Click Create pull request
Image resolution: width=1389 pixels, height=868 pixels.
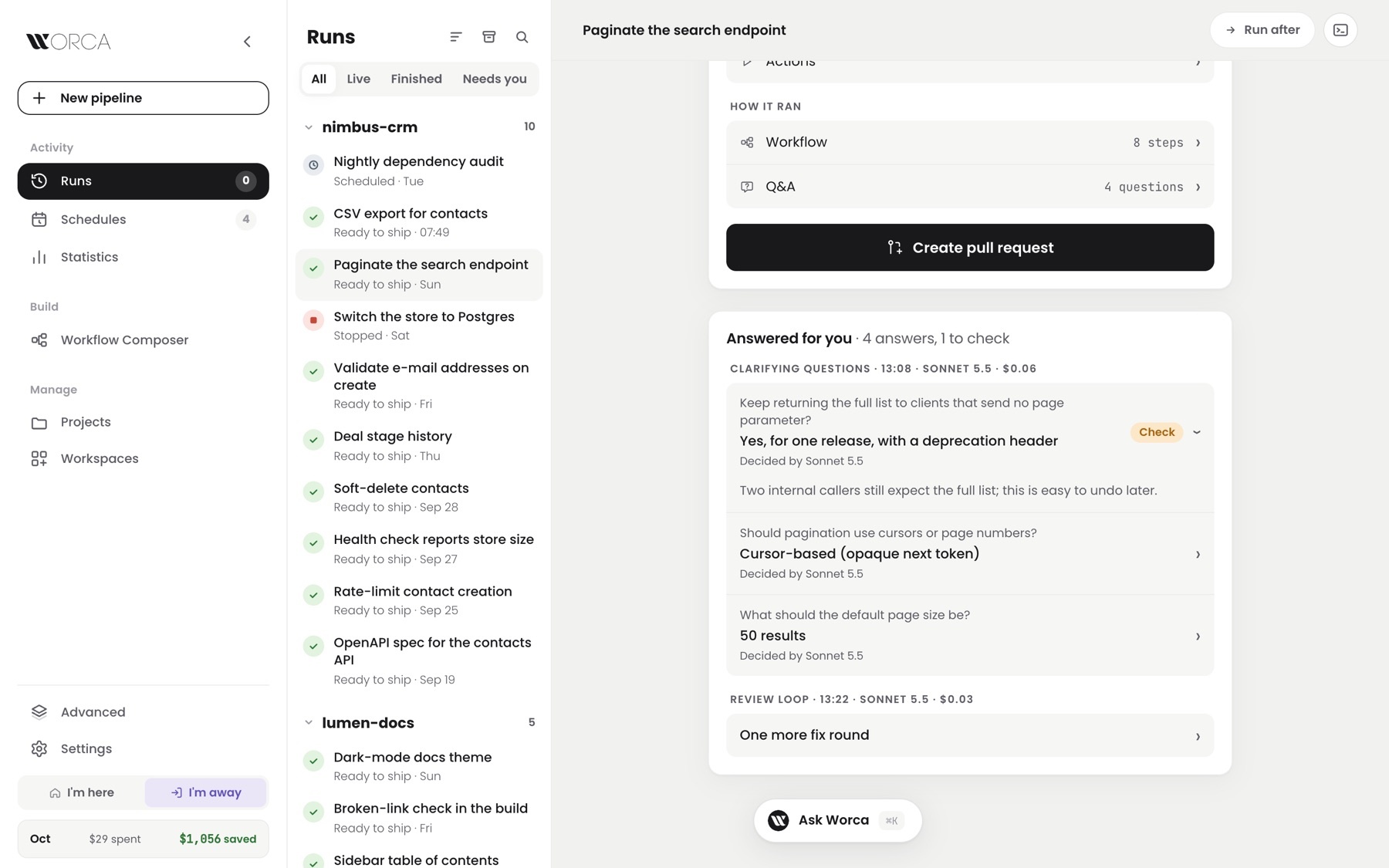click(970, 248)
